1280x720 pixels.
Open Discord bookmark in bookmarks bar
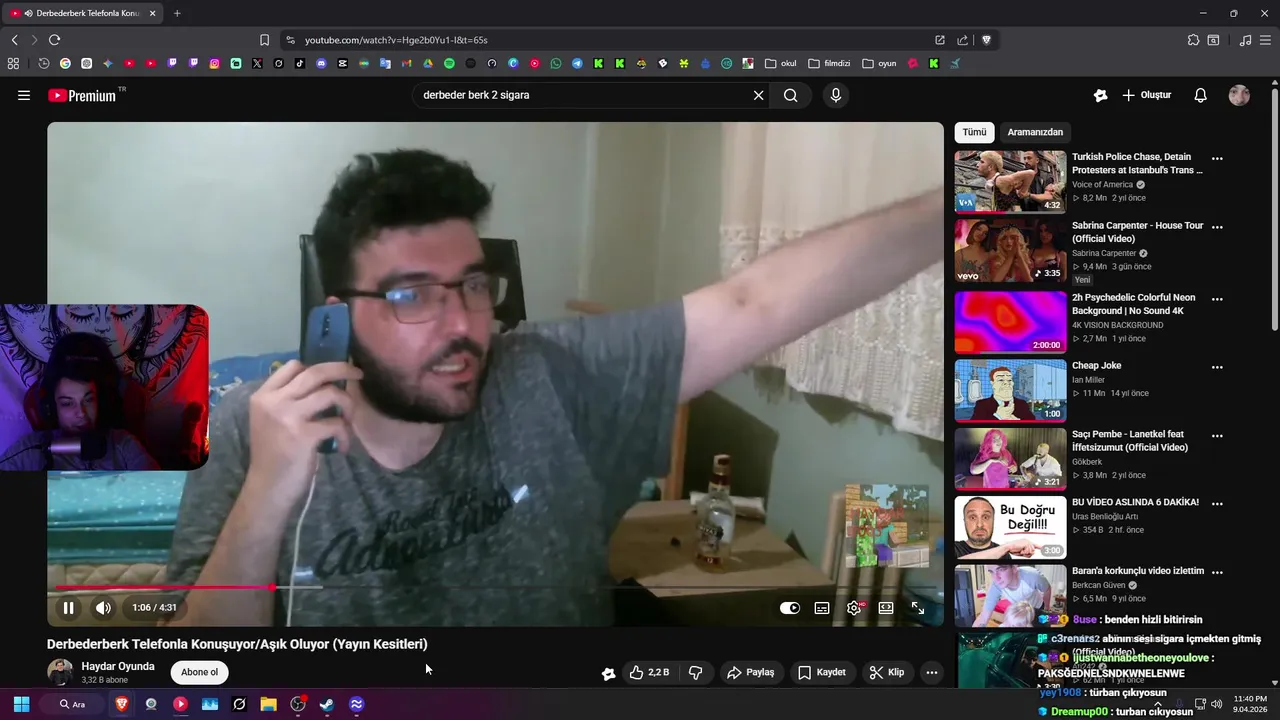click(321, 63)
